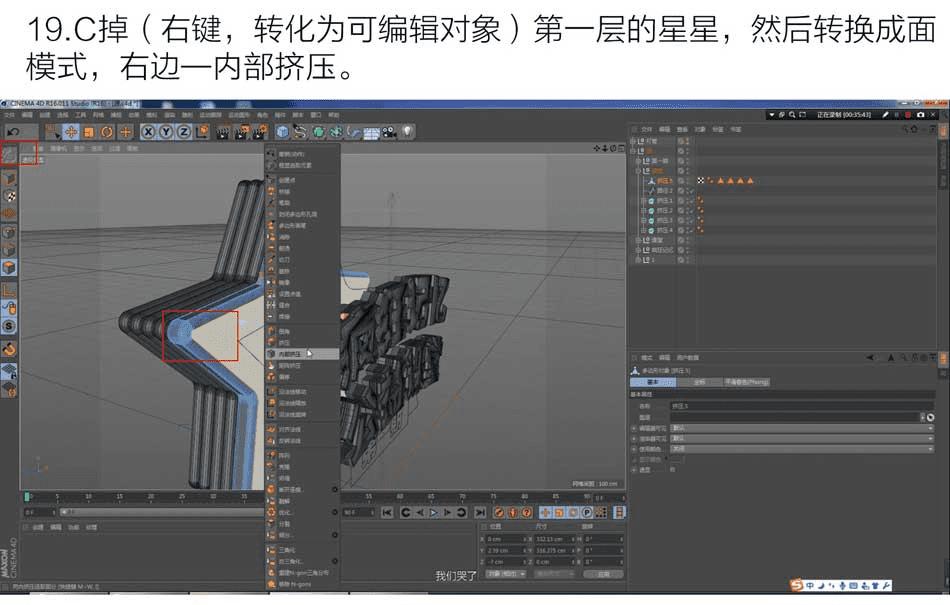Click the Record Active Objects red key button

pyautogui.click(x=499, y=512)
